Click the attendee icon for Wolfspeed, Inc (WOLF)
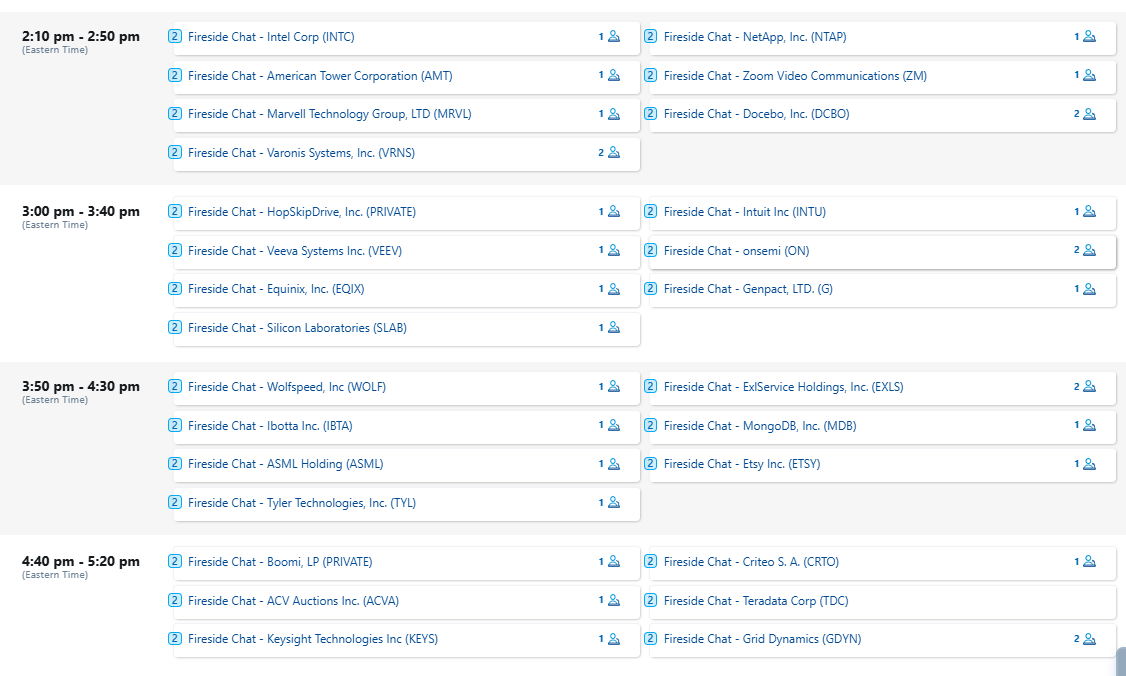 click(614, 386)
